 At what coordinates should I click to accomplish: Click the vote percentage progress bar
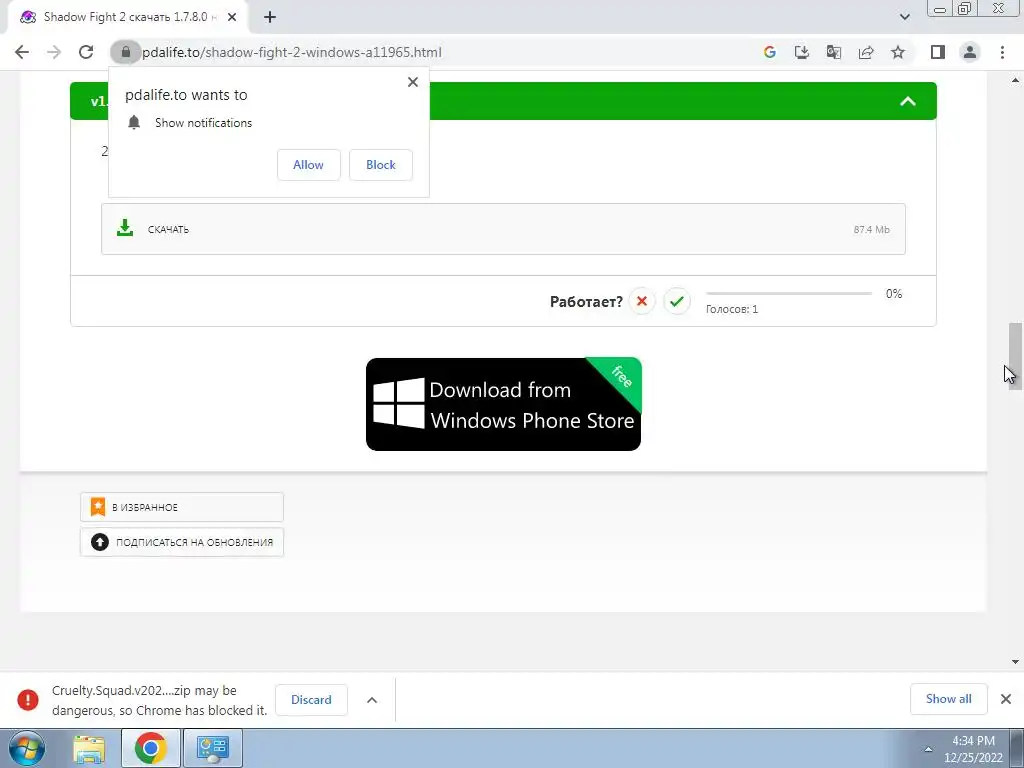(x=789, y=293)
